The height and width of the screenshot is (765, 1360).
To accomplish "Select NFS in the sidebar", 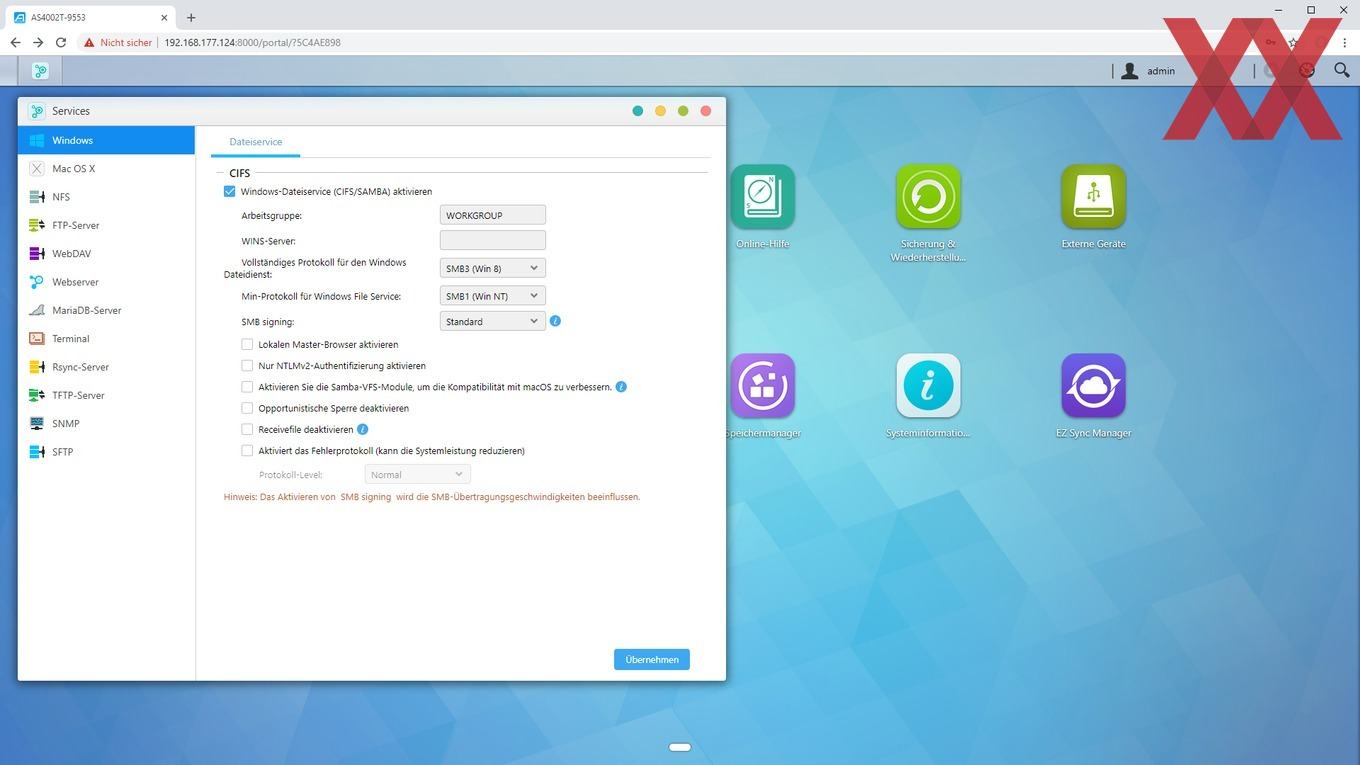I will (x=106, y=197).
